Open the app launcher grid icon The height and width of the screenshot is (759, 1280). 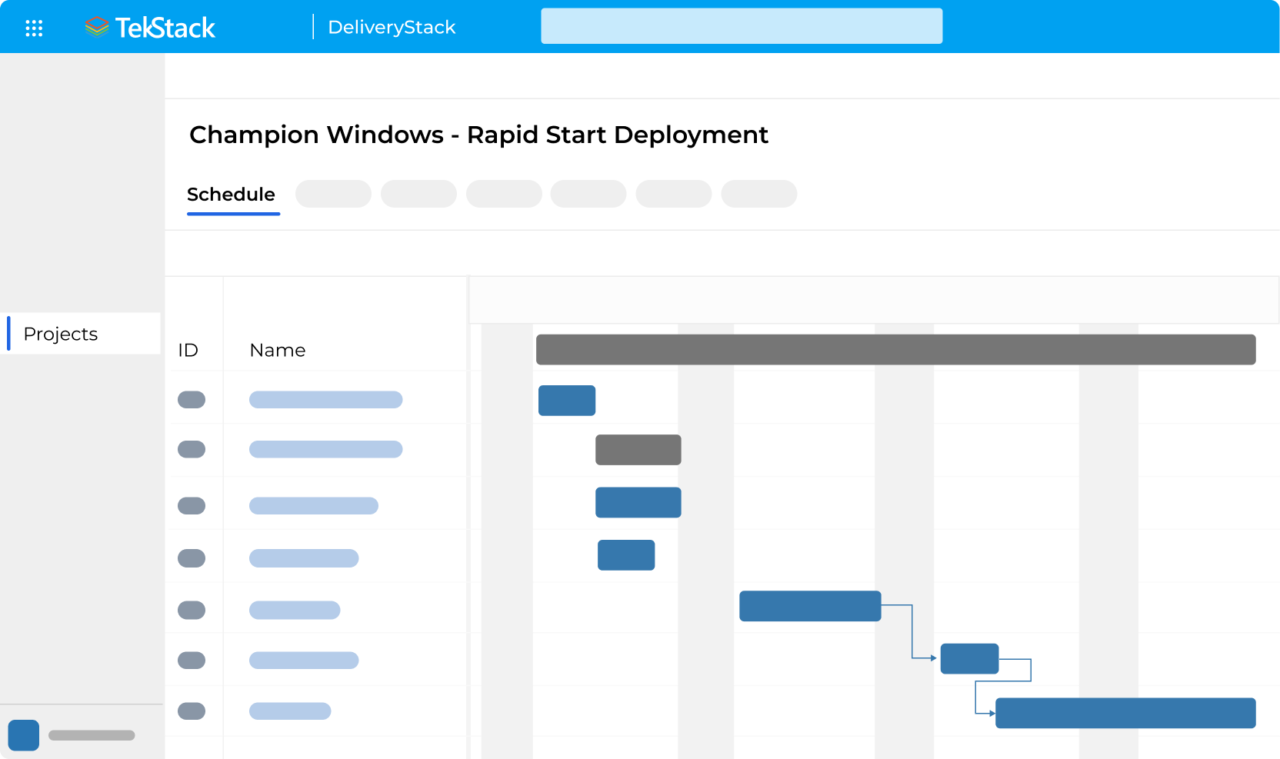tap(33, 27)
